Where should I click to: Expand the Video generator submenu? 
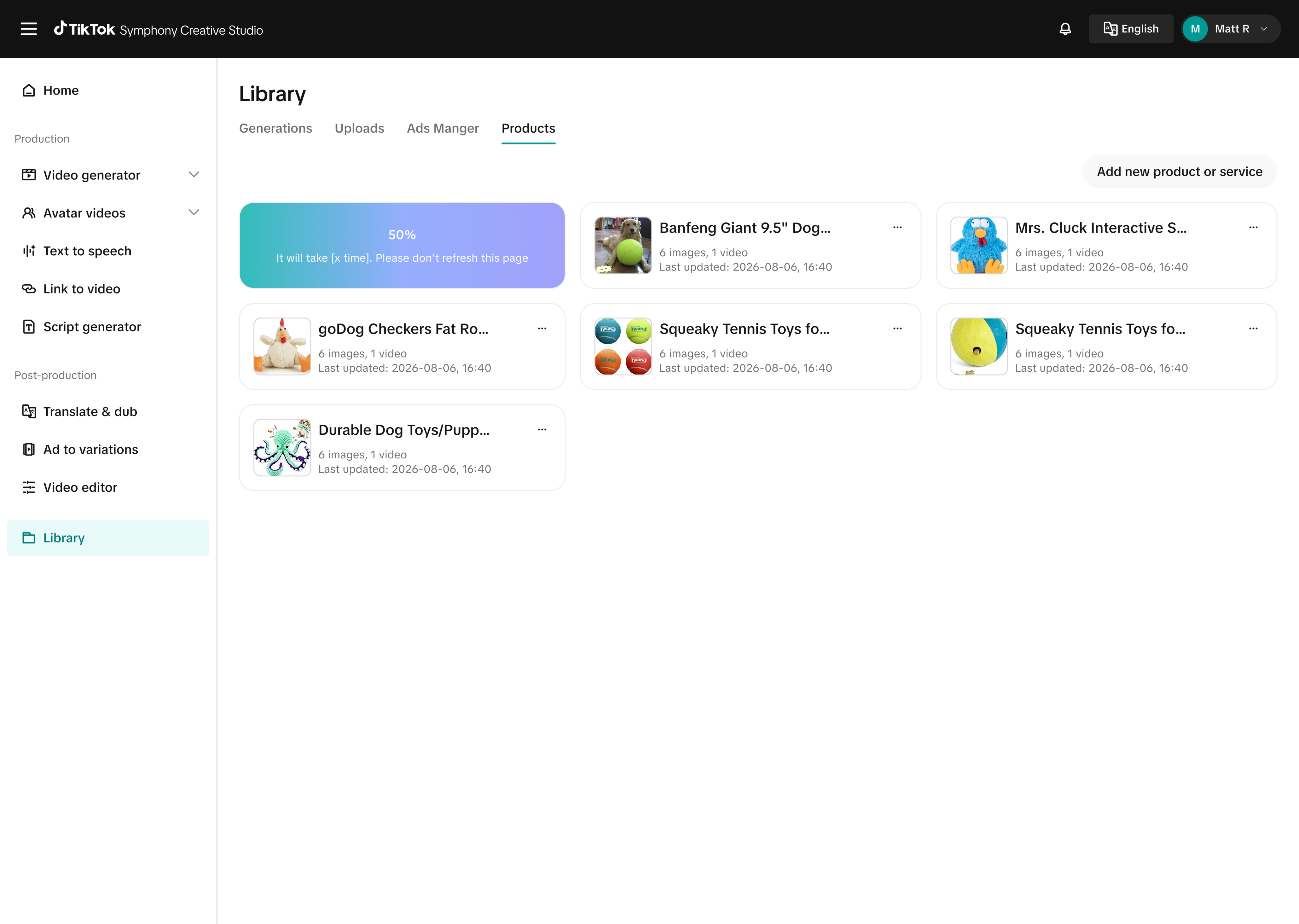point(194,175)
